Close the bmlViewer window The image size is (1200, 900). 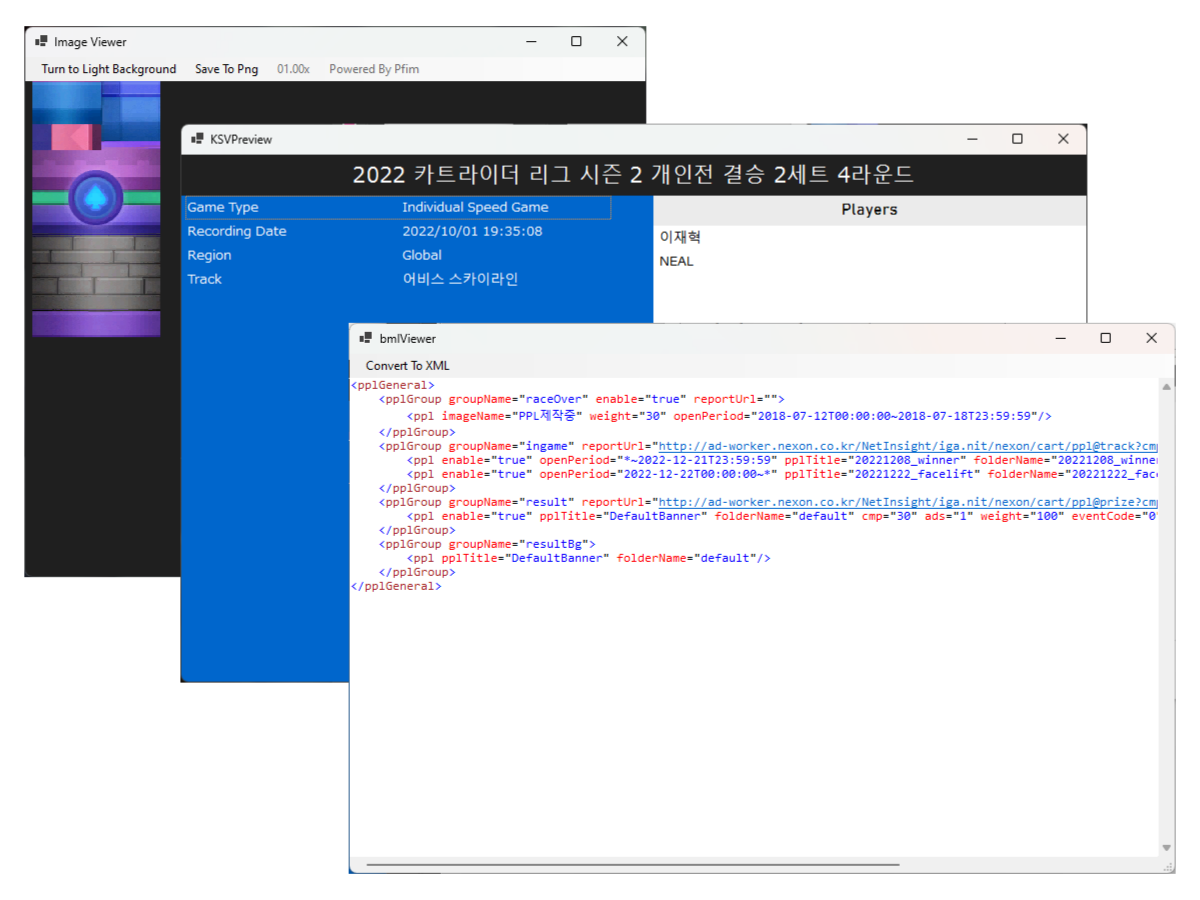(x=1151, y=338)
